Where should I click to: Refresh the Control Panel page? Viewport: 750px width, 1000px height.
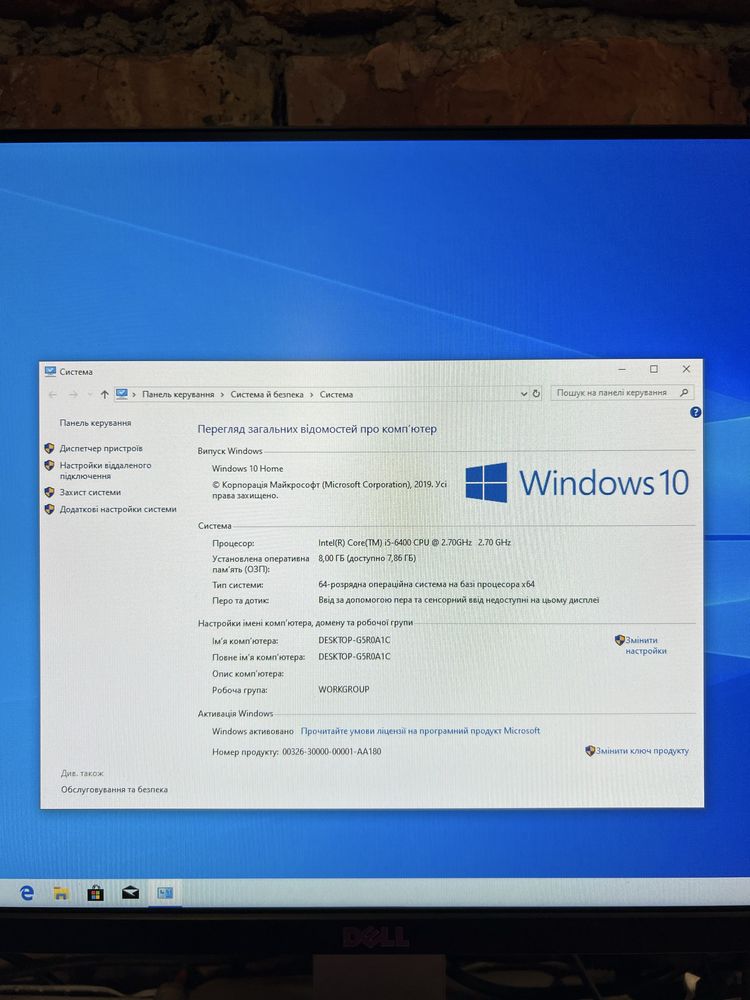(536, 393)
